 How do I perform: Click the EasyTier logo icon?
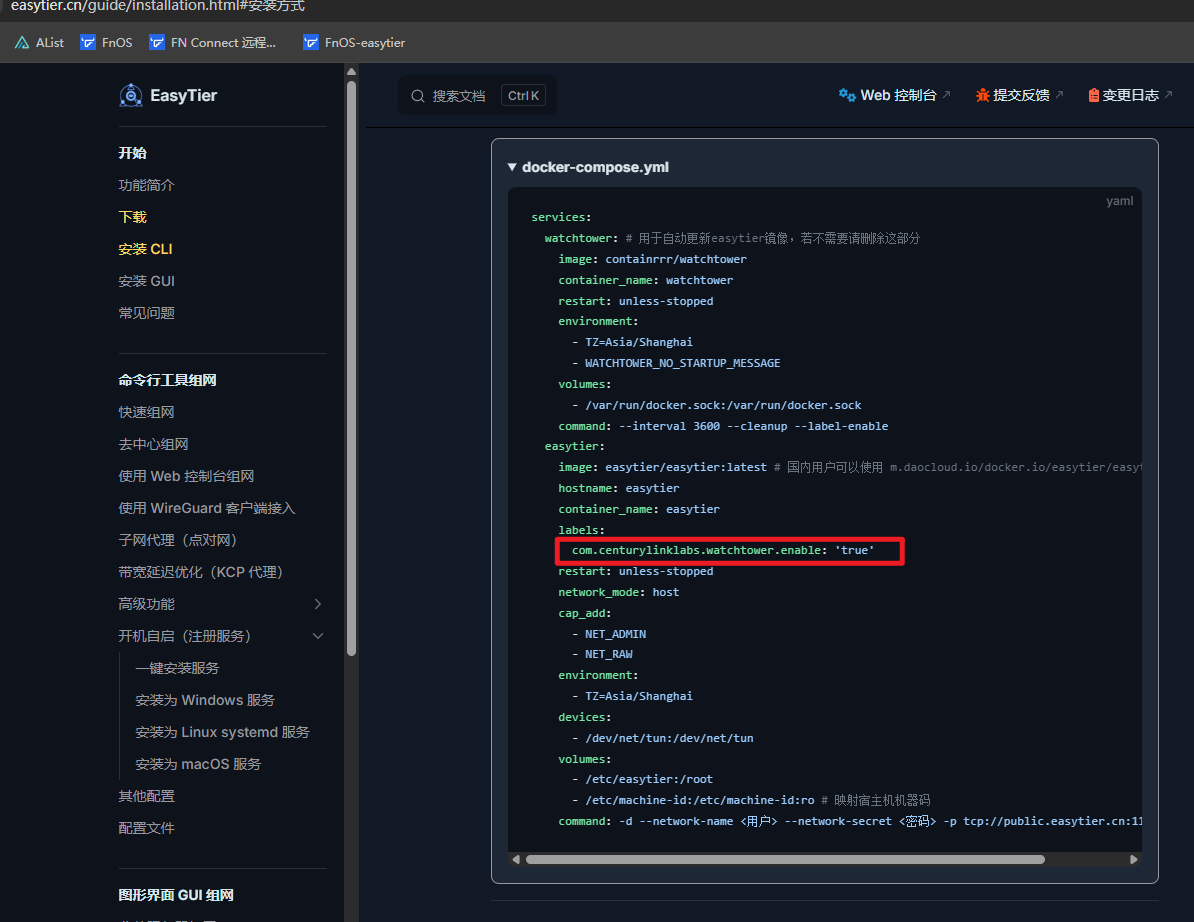[131, 95]
